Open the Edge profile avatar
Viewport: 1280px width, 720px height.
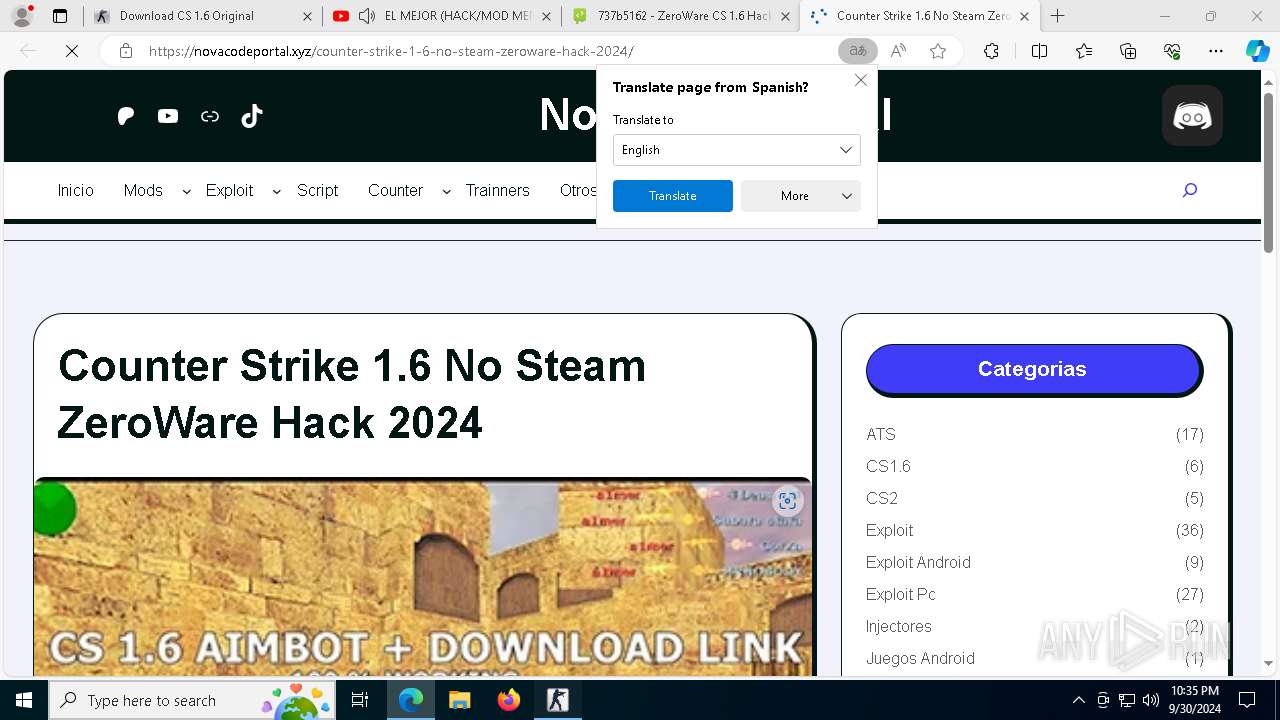(x=22, y=16)
